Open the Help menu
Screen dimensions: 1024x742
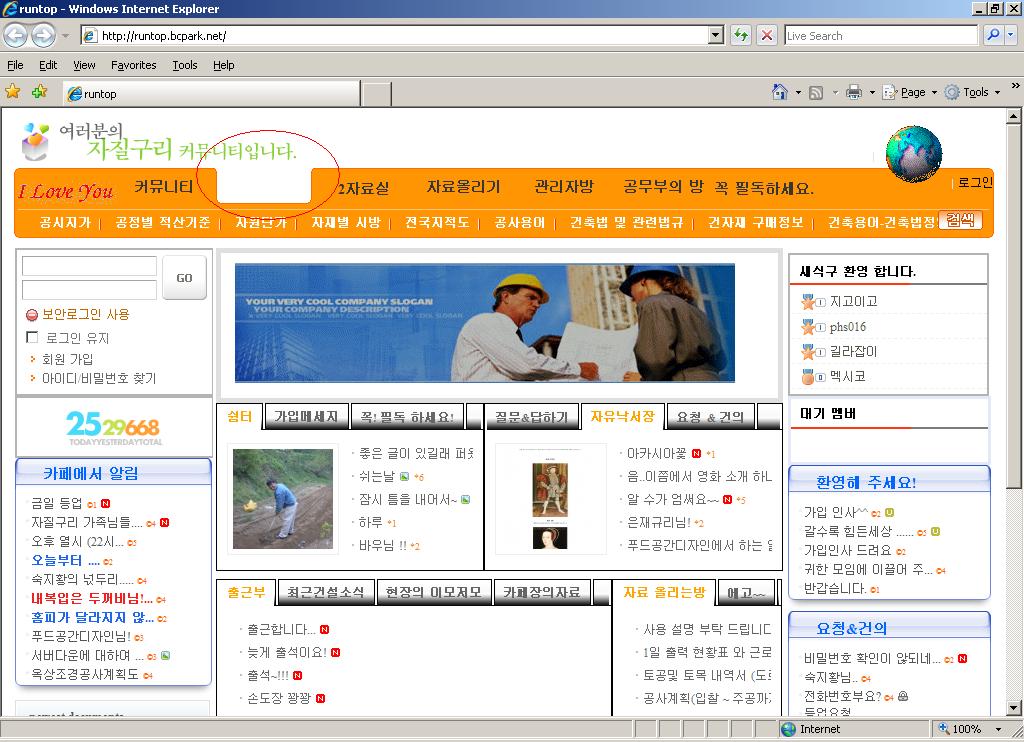click(x=223, y=65)
